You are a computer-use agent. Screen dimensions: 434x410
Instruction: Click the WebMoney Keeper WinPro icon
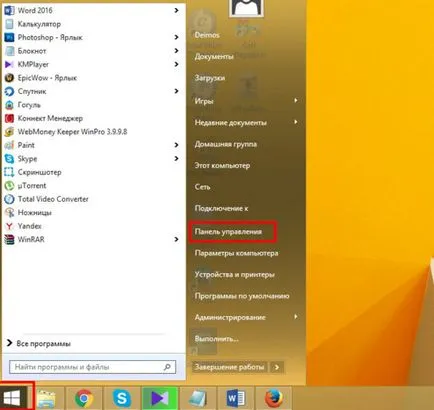9,132
